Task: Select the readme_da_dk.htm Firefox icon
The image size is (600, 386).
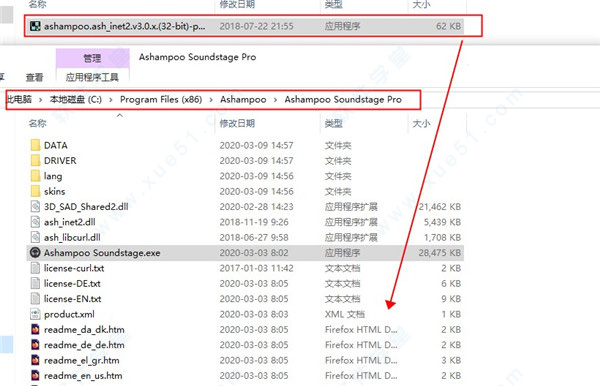Action: point(35,329)
